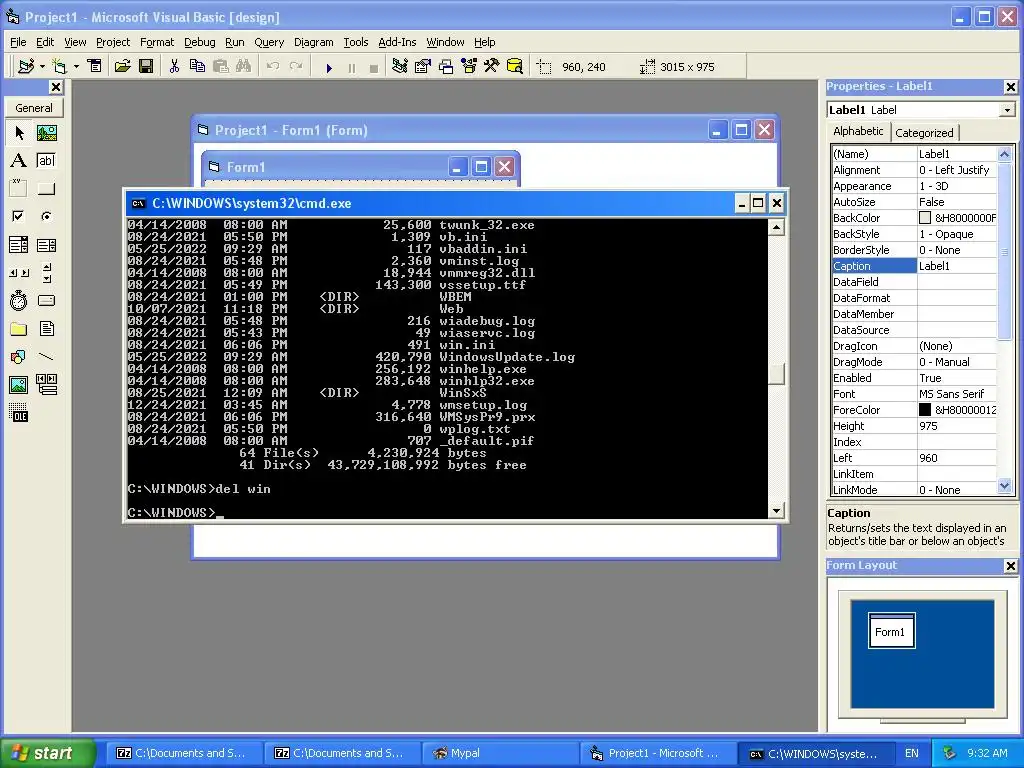Click the Break pause icon in the toolbar
The width and height of the screenshot is (1024, 768).
(352, 67)
